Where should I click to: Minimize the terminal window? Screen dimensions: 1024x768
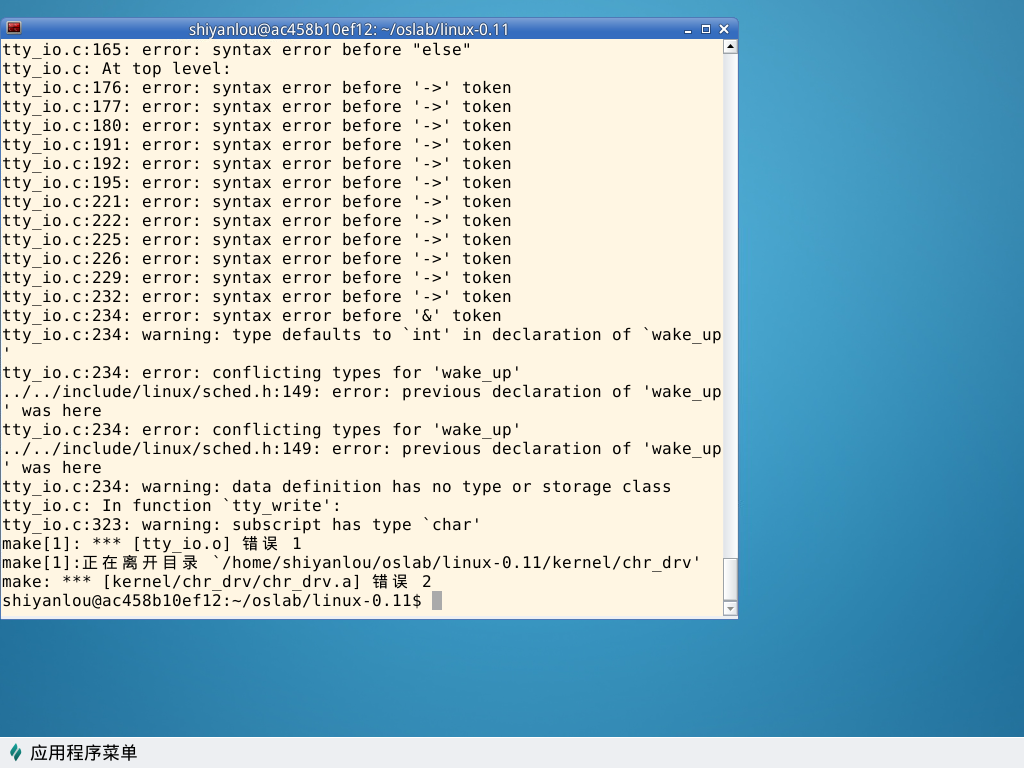pyautogui.click(x=688, y=29)
